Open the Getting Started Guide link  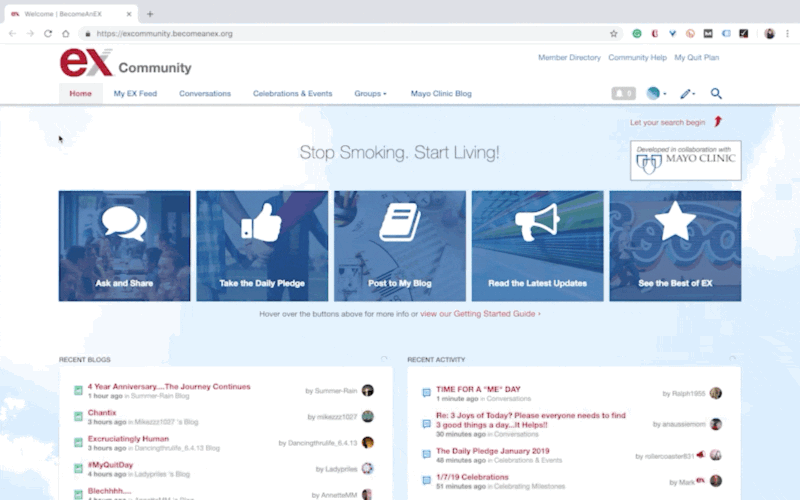tap(480, 314)
